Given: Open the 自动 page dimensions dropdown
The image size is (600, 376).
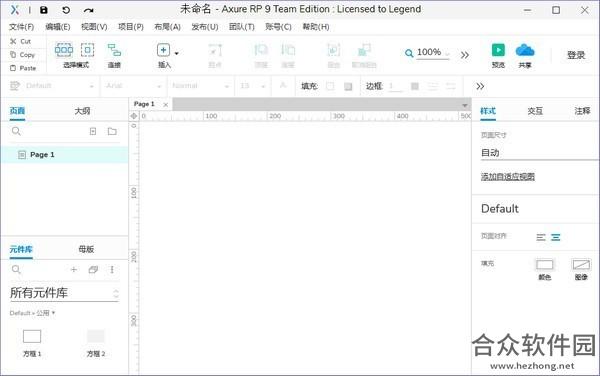Looking at the screenshot, I should coord(540,153).
